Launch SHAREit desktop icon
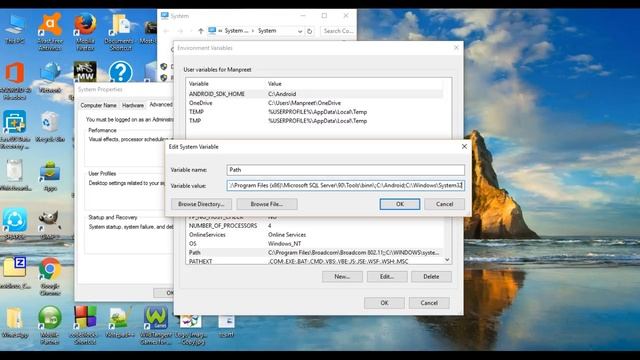The height and width of the screenshot is (360, 640). click(x=15, y=224)
